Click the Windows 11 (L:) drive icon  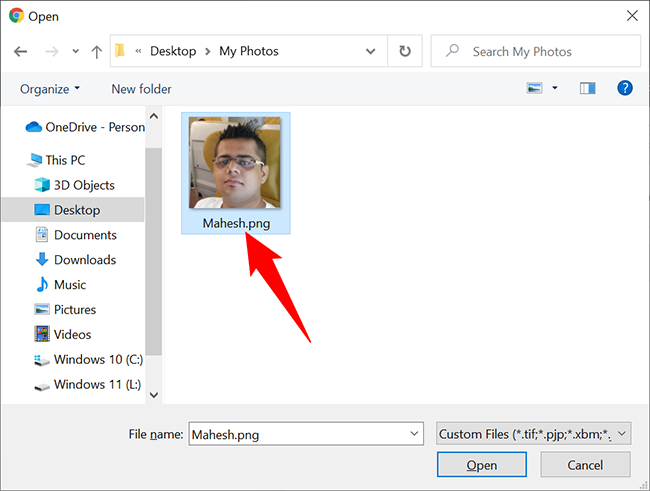41,386
